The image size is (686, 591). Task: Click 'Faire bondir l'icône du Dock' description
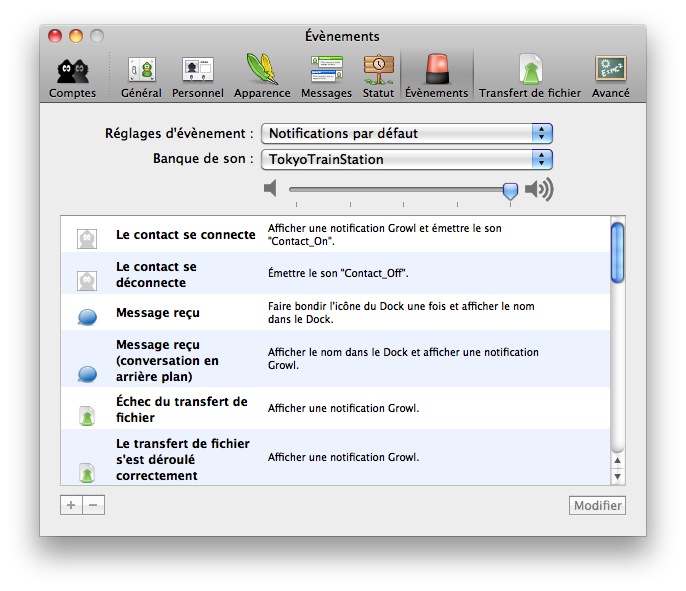(x=401, y=312)
